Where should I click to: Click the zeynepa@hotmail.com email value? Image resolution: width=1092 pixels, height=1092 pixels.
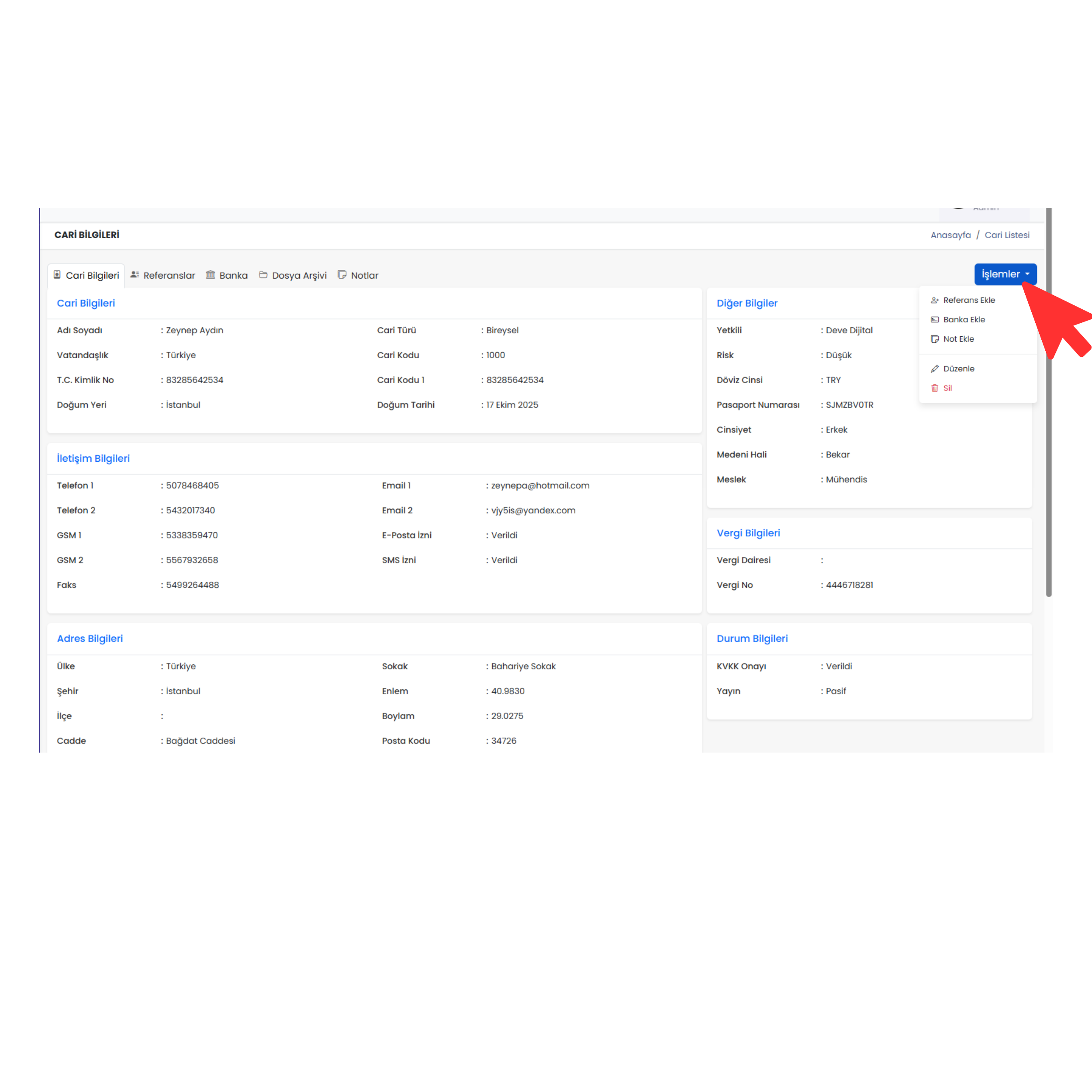pos(540,486)
